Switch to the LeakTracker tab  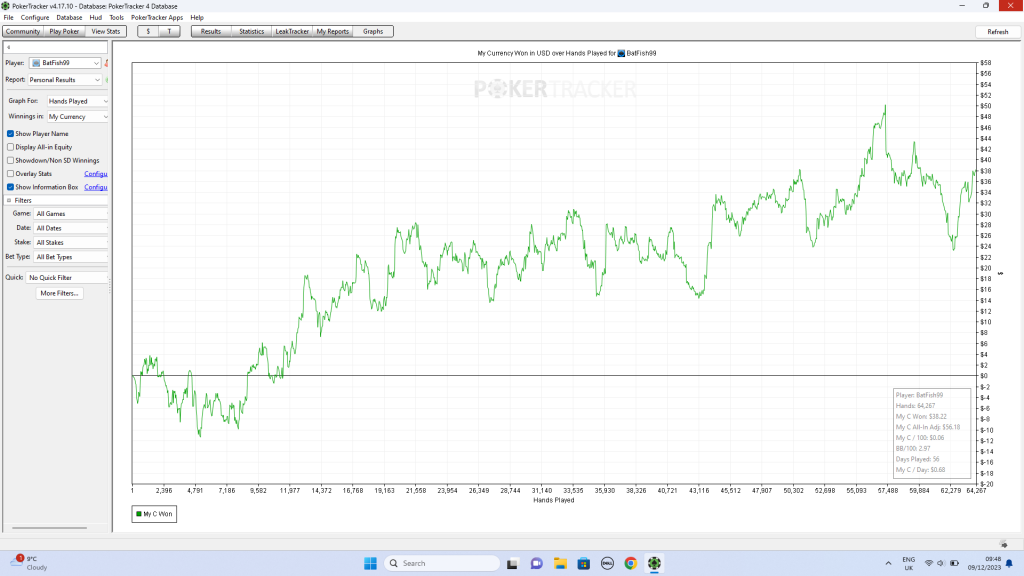click(x=291, y=31)
